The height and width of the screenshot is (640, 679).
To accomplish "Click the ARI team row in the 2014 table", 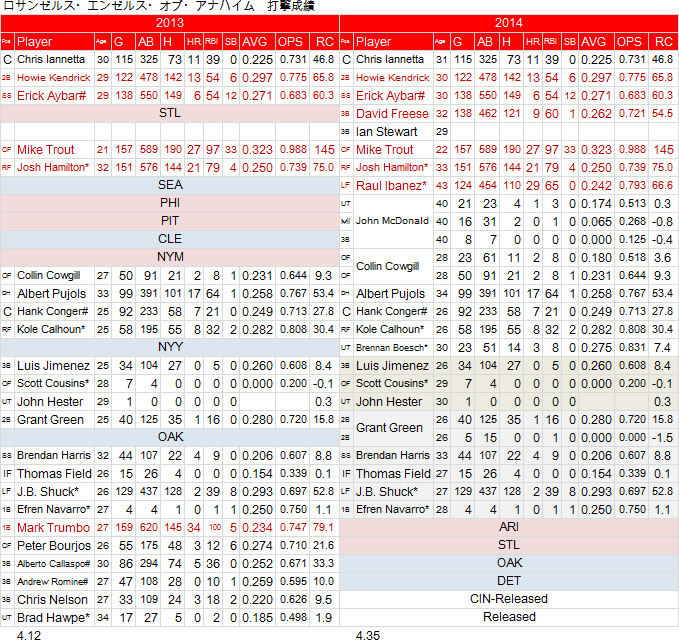I will 509,527.
